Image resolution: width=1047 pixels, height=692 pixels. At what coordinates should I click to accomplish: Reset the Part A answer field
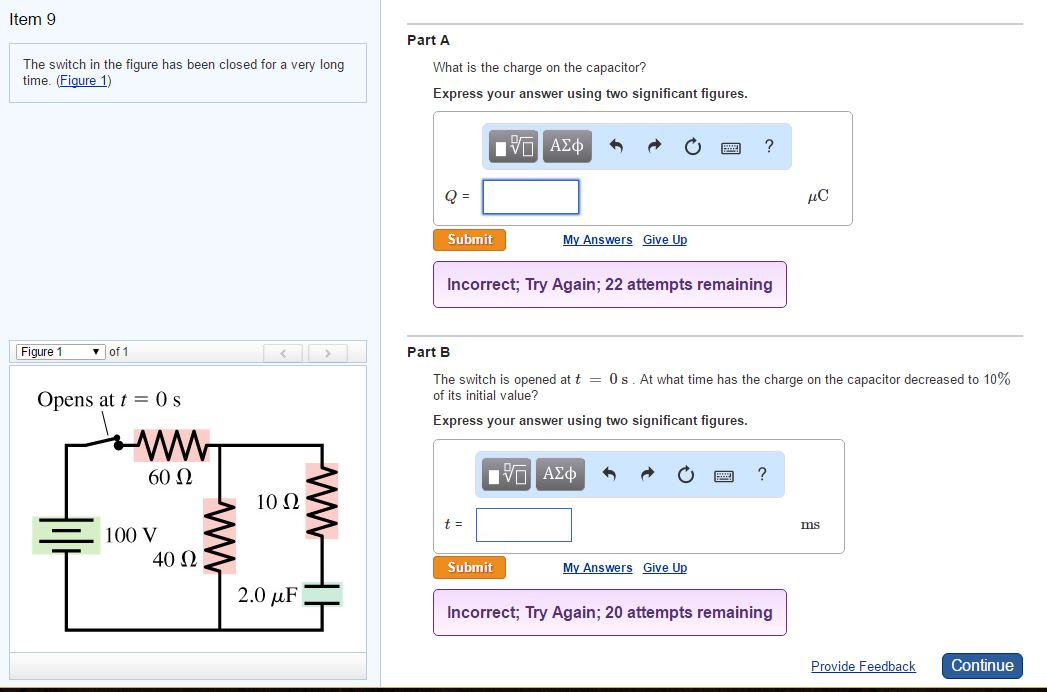[692, 146]
